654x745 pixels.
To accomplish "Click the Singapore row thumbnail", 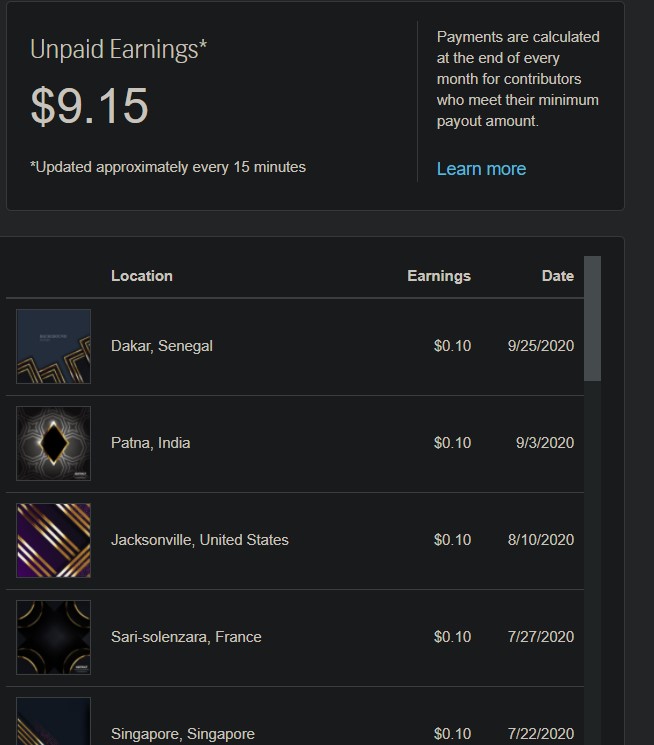I will (54, 722).
